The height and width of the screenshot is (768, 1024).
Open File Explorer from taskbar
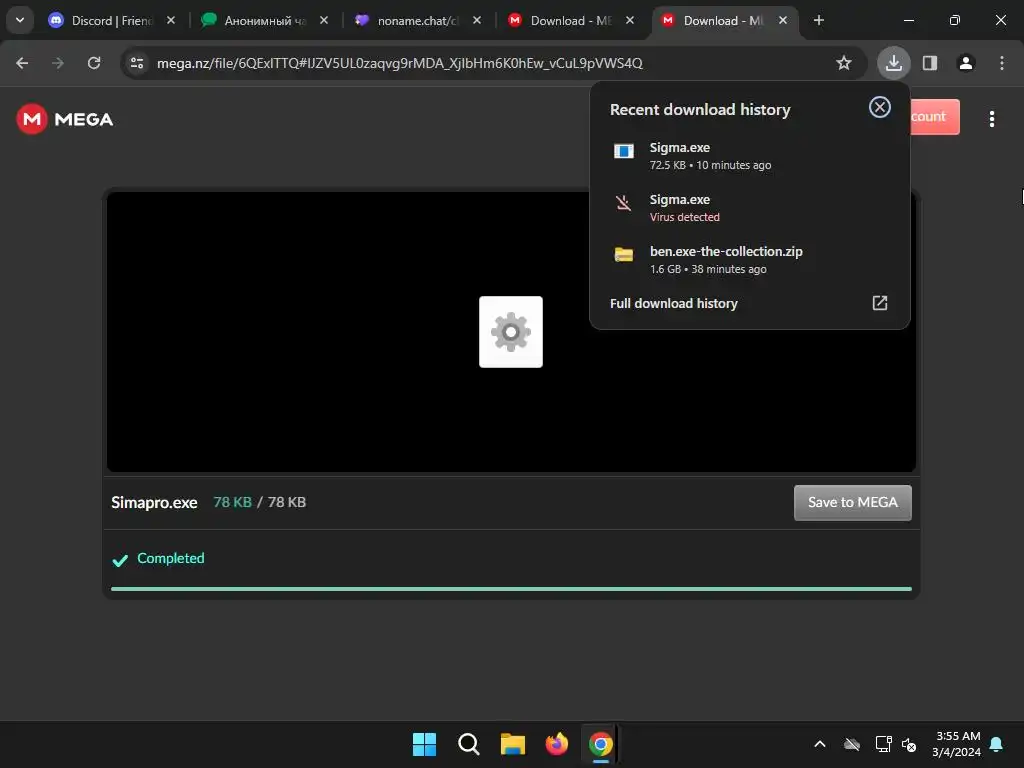tap(513, 744)
